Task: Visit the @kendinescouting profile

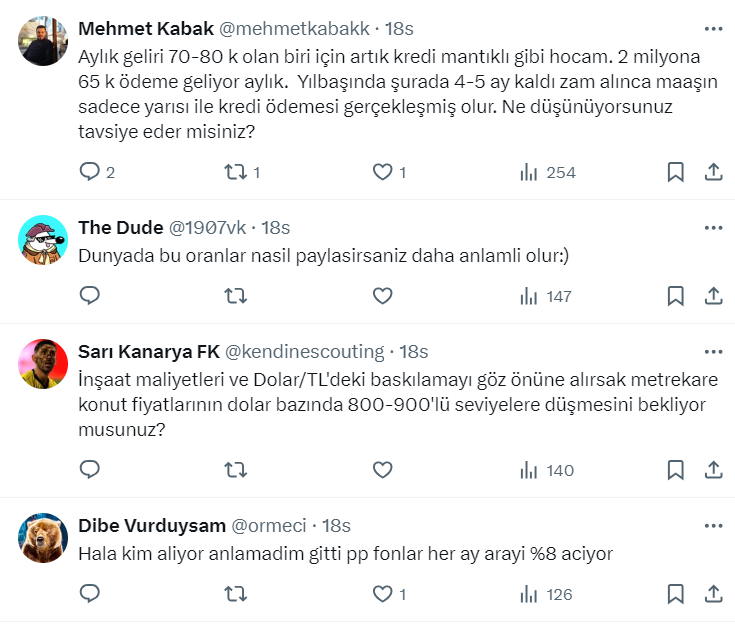Action: point(305,351)
